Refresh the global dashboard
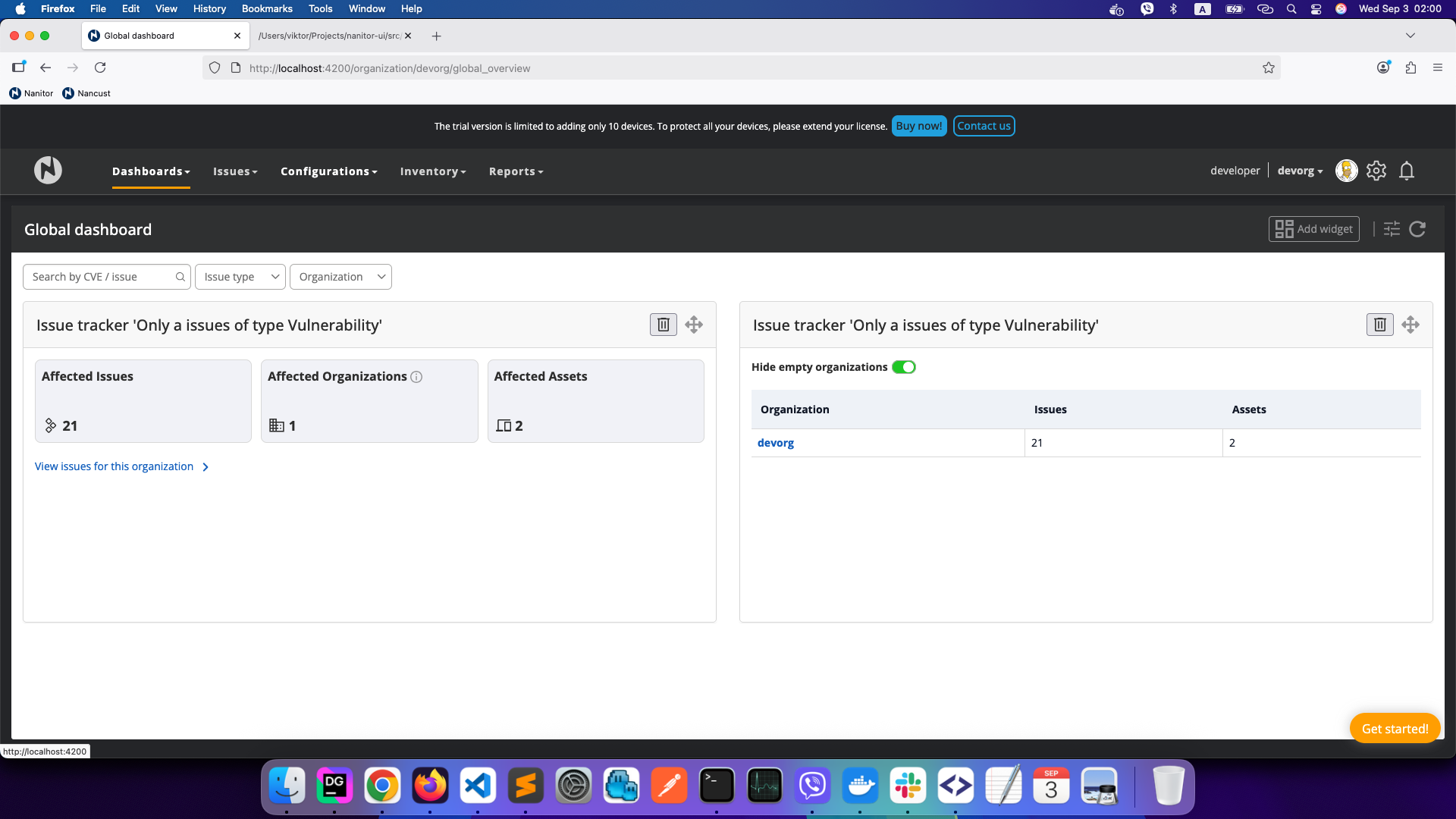Viewport: 1456px width, 819px height. tap(1417, 229)
